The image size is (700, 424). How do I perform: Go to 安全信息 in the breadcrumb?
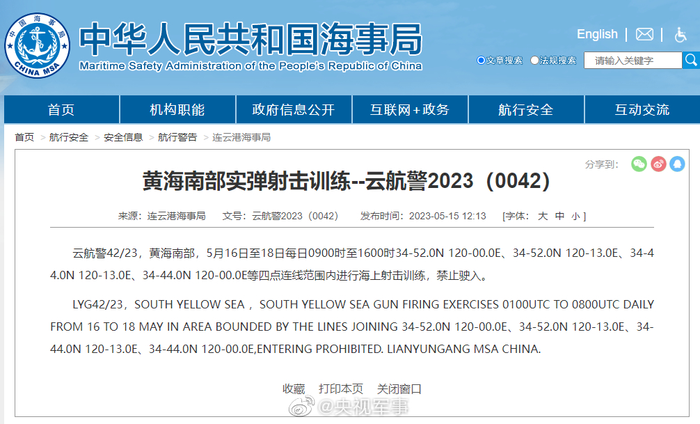123,137
